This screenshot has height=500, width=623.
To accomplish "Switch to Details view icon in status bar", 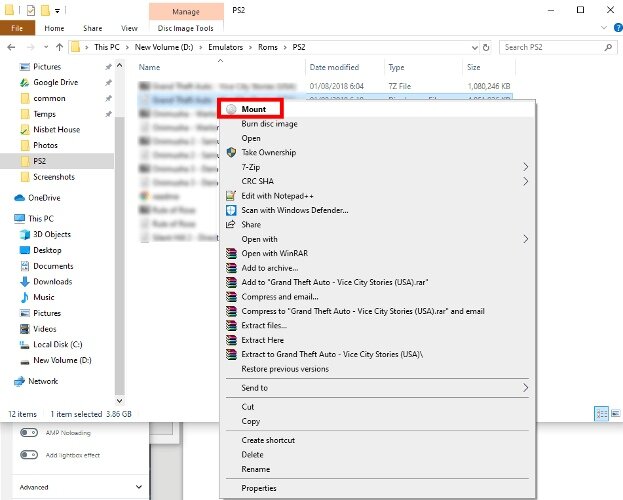I will coord(601,414).
